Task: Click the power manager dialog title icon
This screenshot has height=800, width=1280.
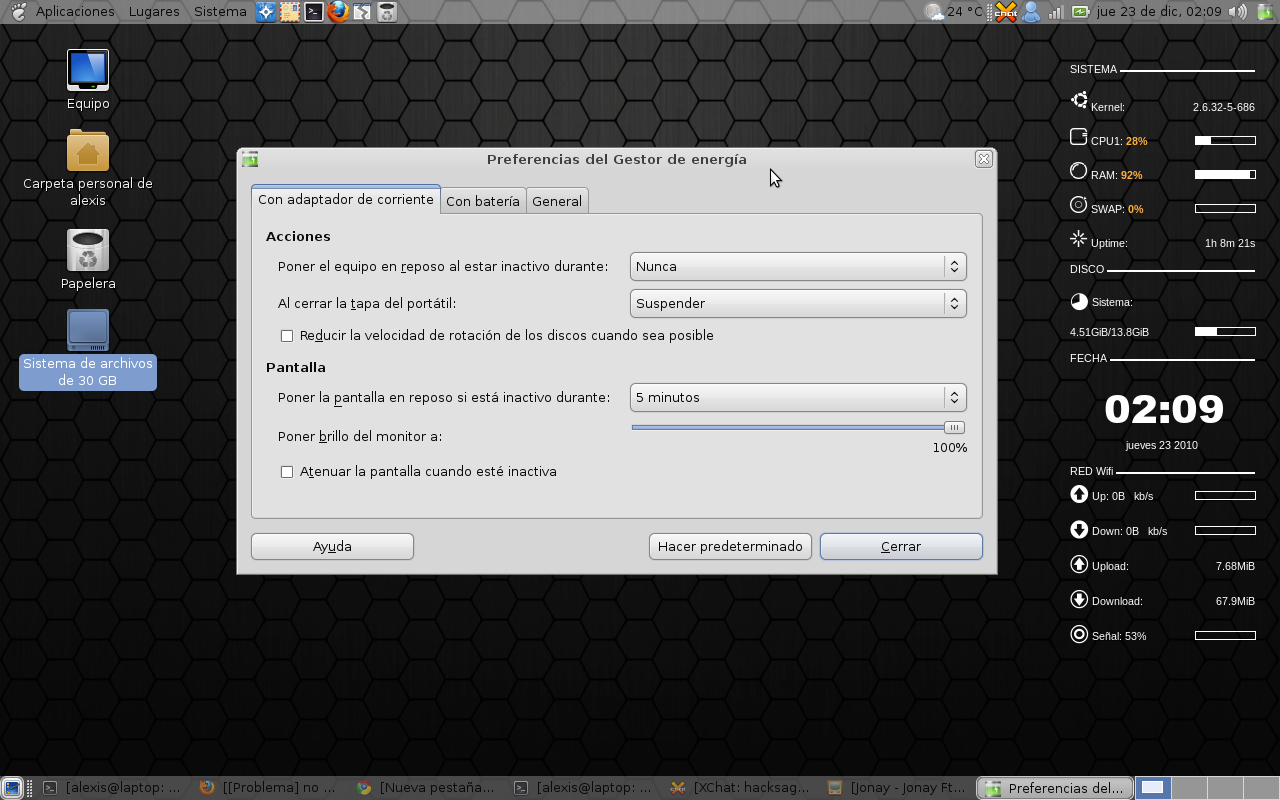Action: click(x=250, y=159)
